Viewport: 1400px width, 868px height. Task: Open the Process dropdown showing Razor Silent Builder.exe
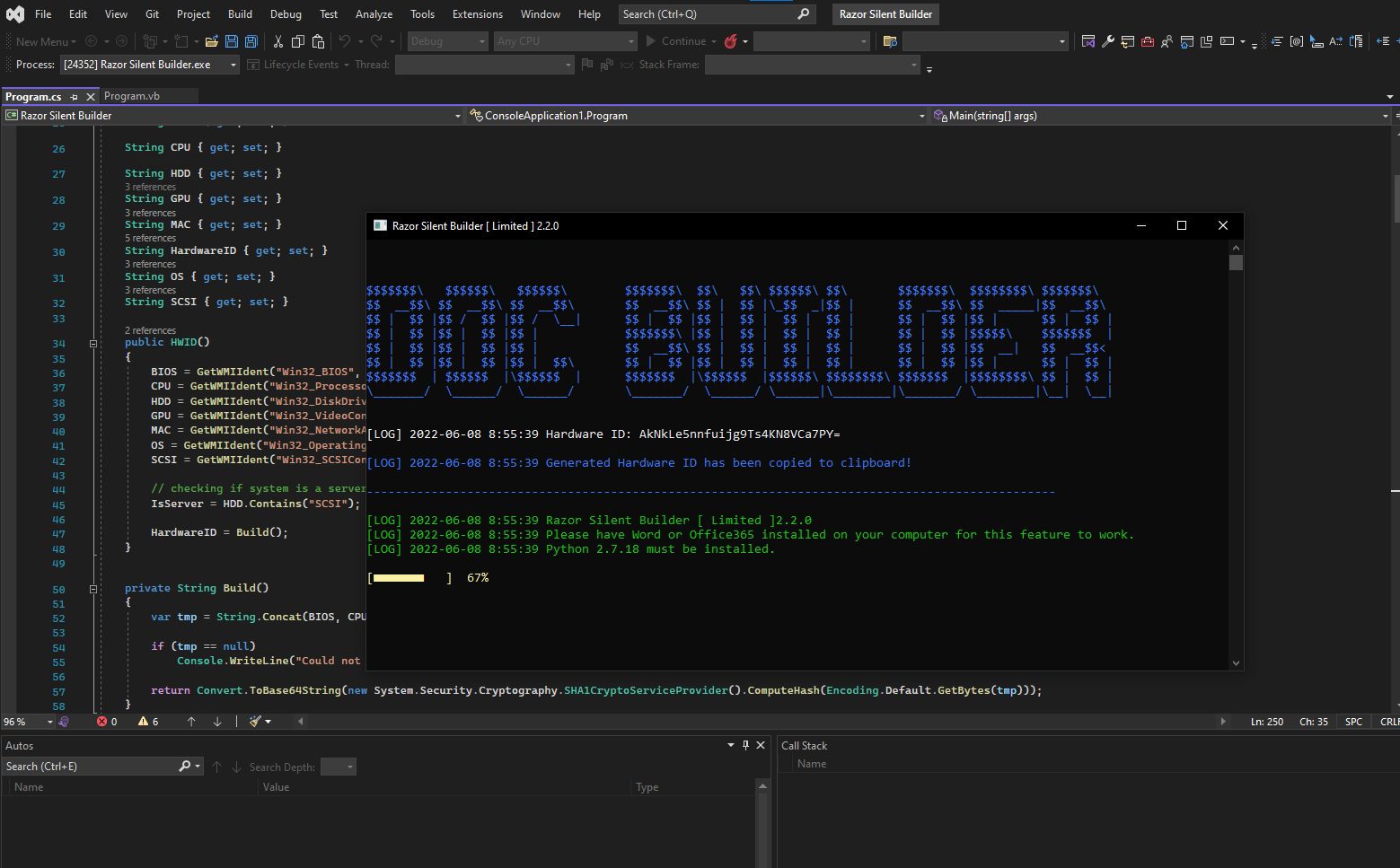(149, 65)
